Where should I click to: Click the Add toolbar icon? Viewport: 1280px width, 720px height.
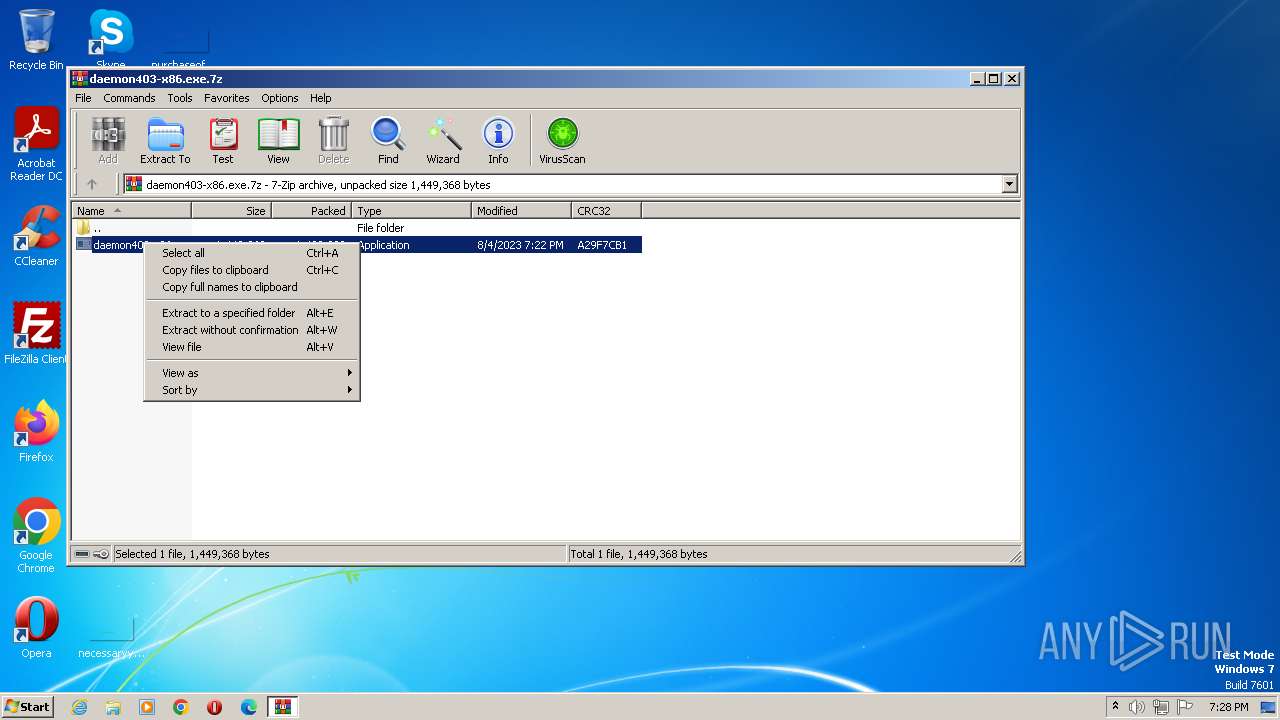point(108,140)
